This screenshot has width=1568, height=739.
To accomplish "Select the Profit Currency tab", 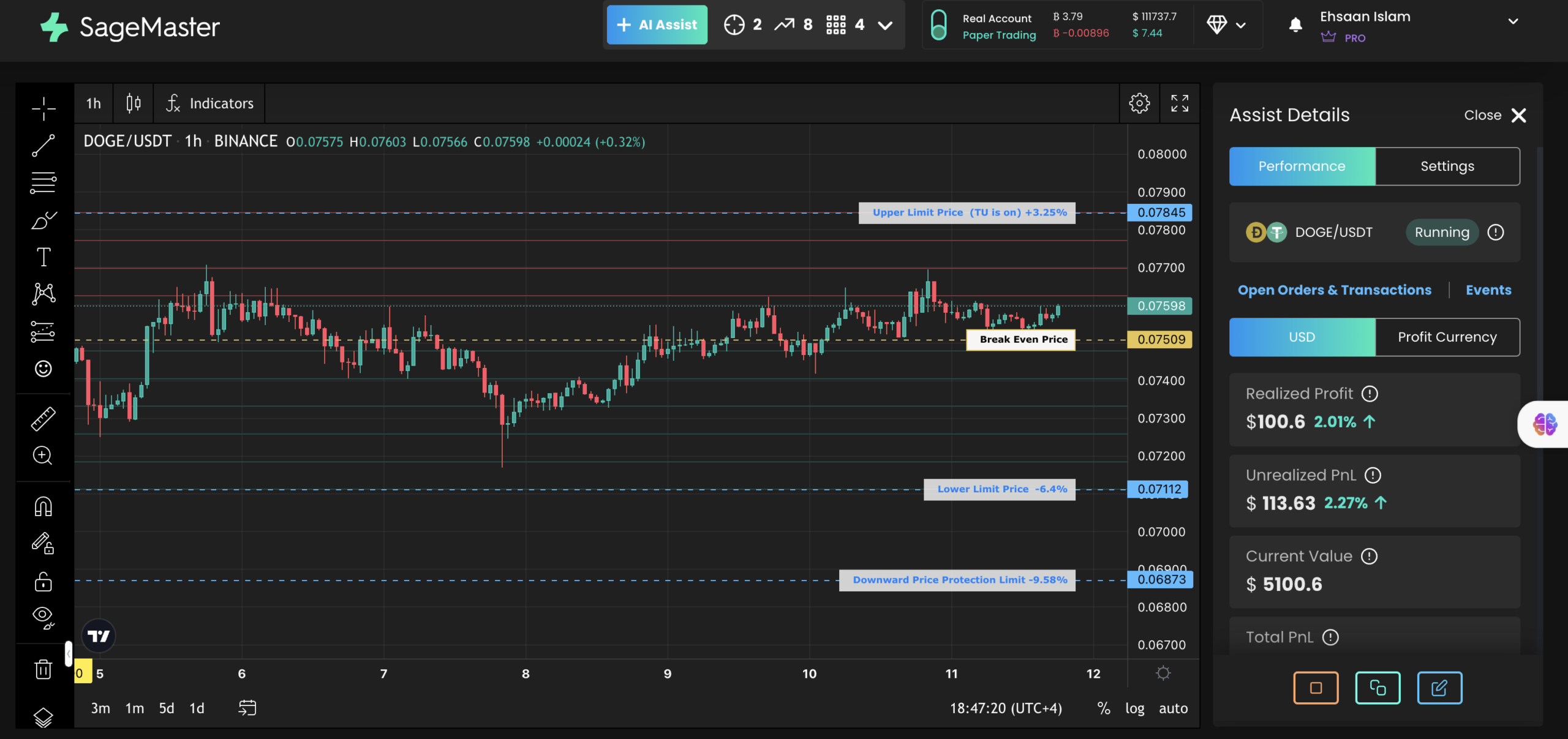I will [1447, 337].
